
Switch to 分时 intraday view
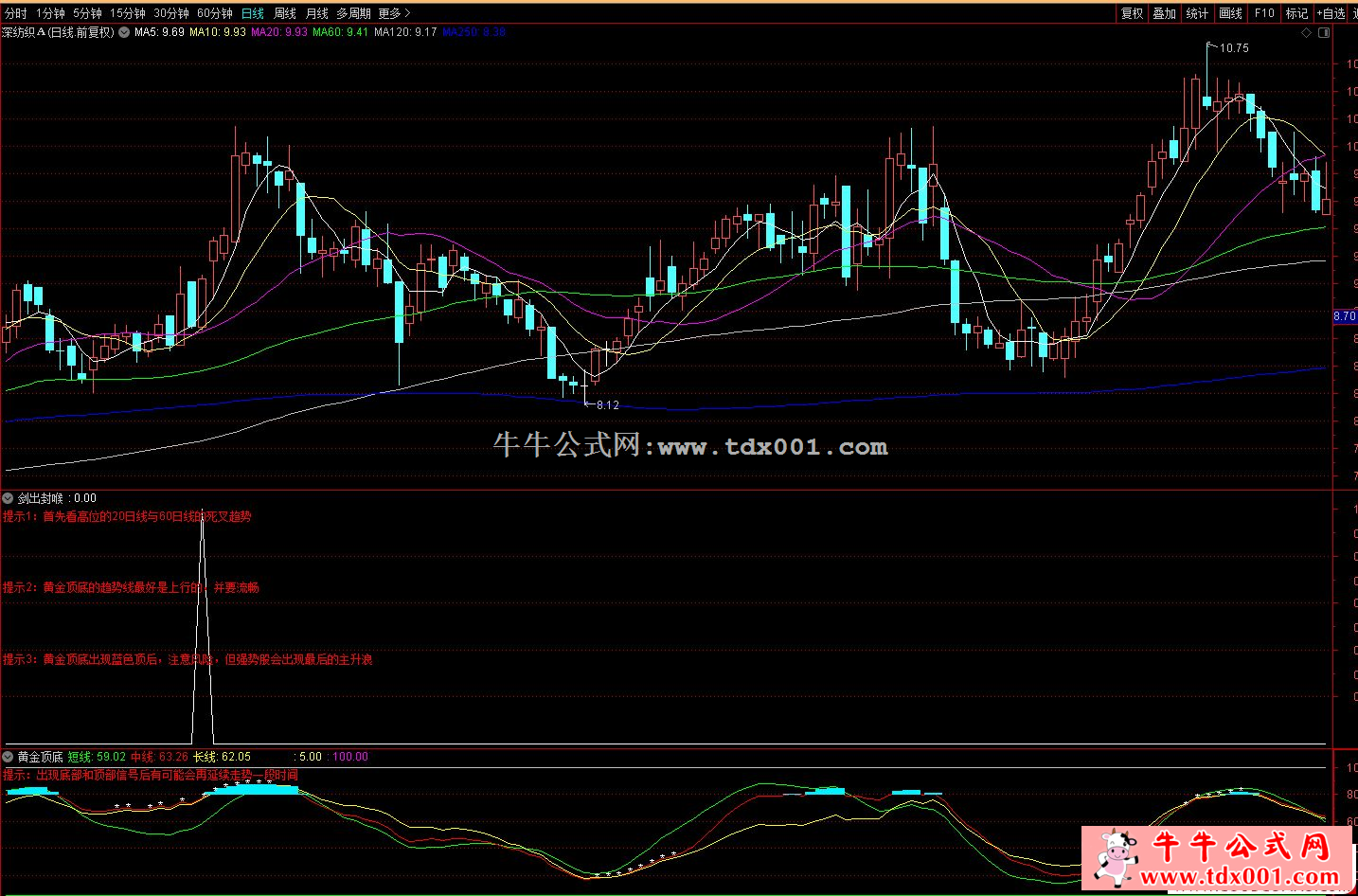15,13
